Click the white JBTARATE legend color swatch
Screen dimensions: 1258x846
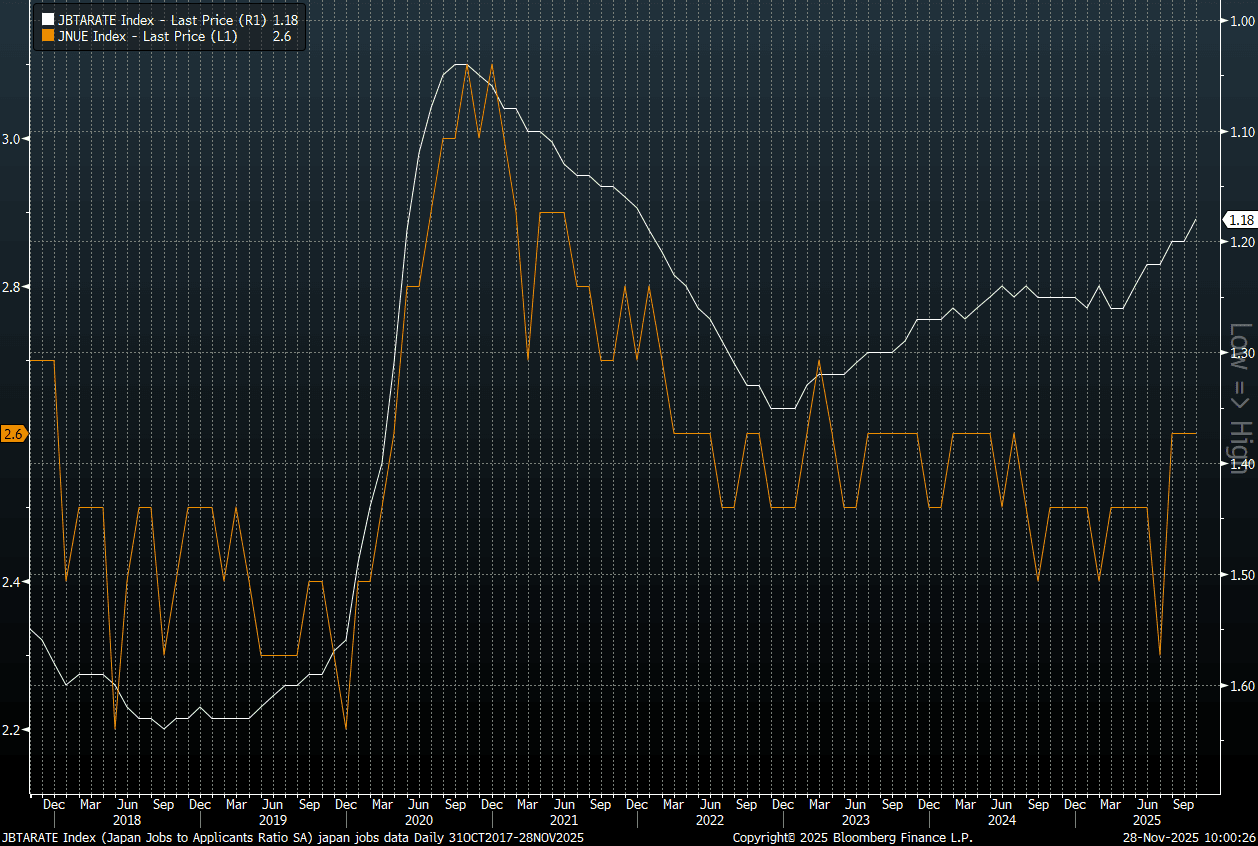tap(47, 19)
